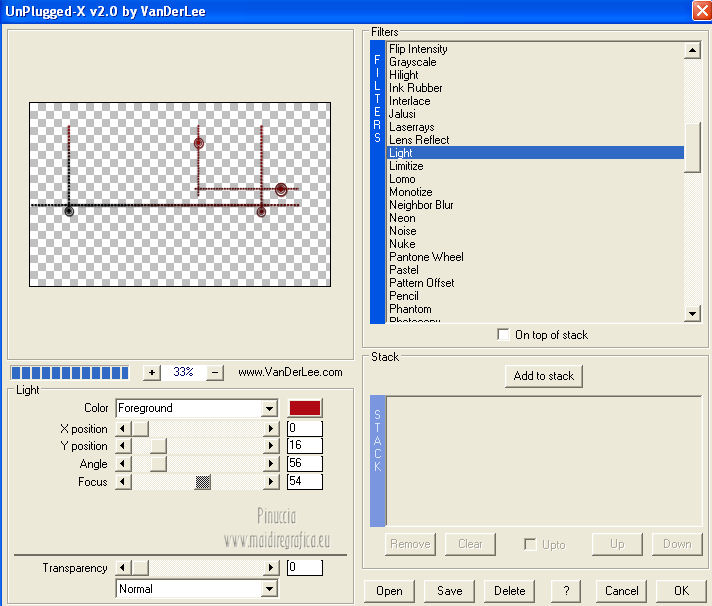The height and width of the screenshot is (606, 712).
Task: Toggle the Upto checkbox
Action: (531, 544)
